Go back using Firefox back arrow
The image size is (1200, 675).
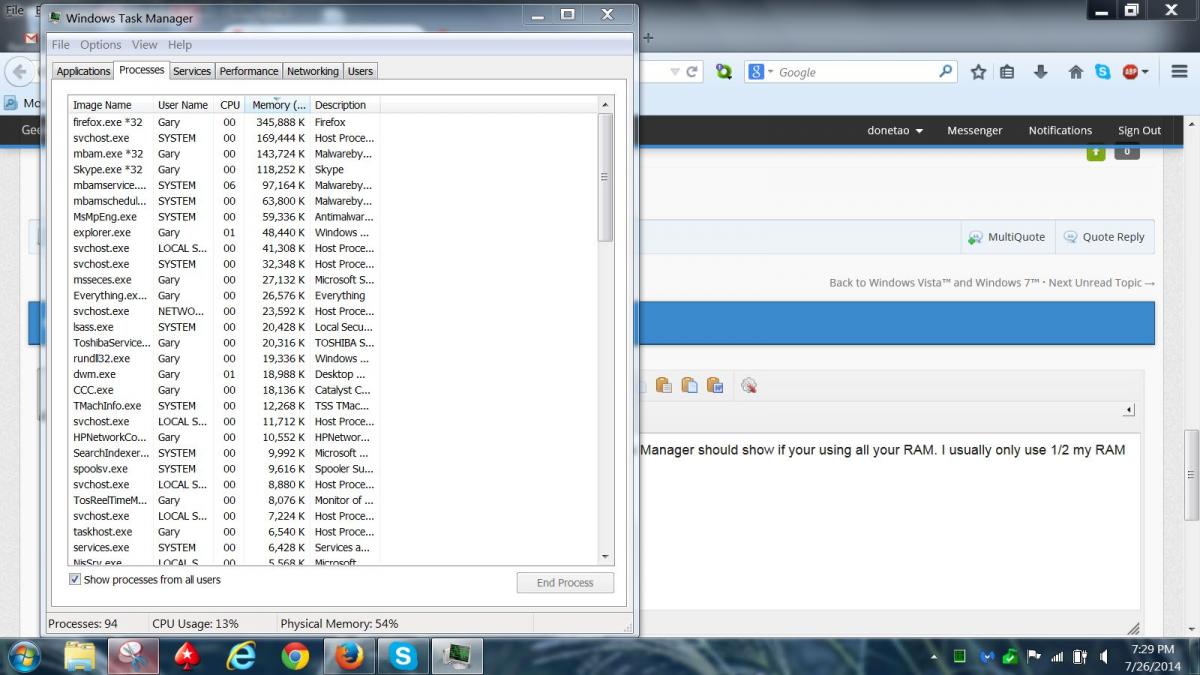coord(19,72)
